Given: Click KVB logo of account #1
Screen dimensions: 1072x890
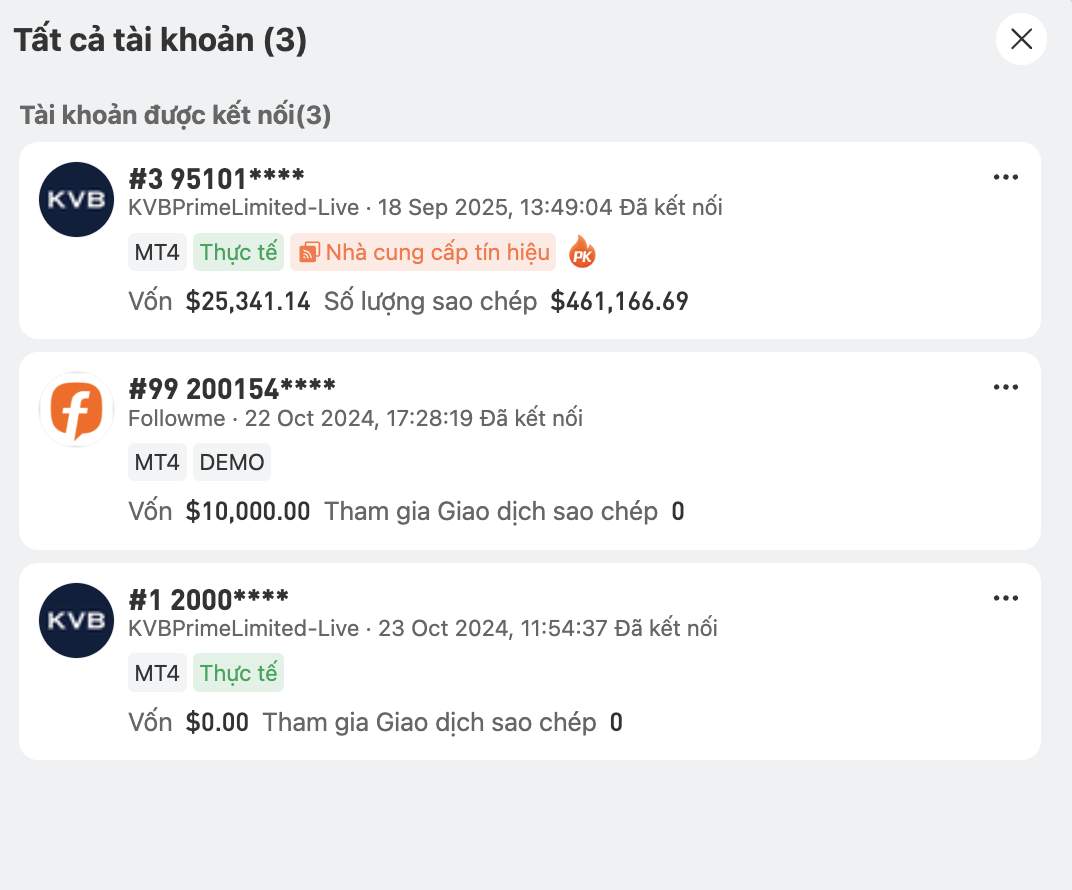Looking at the screenshot, I should point(76,620).
